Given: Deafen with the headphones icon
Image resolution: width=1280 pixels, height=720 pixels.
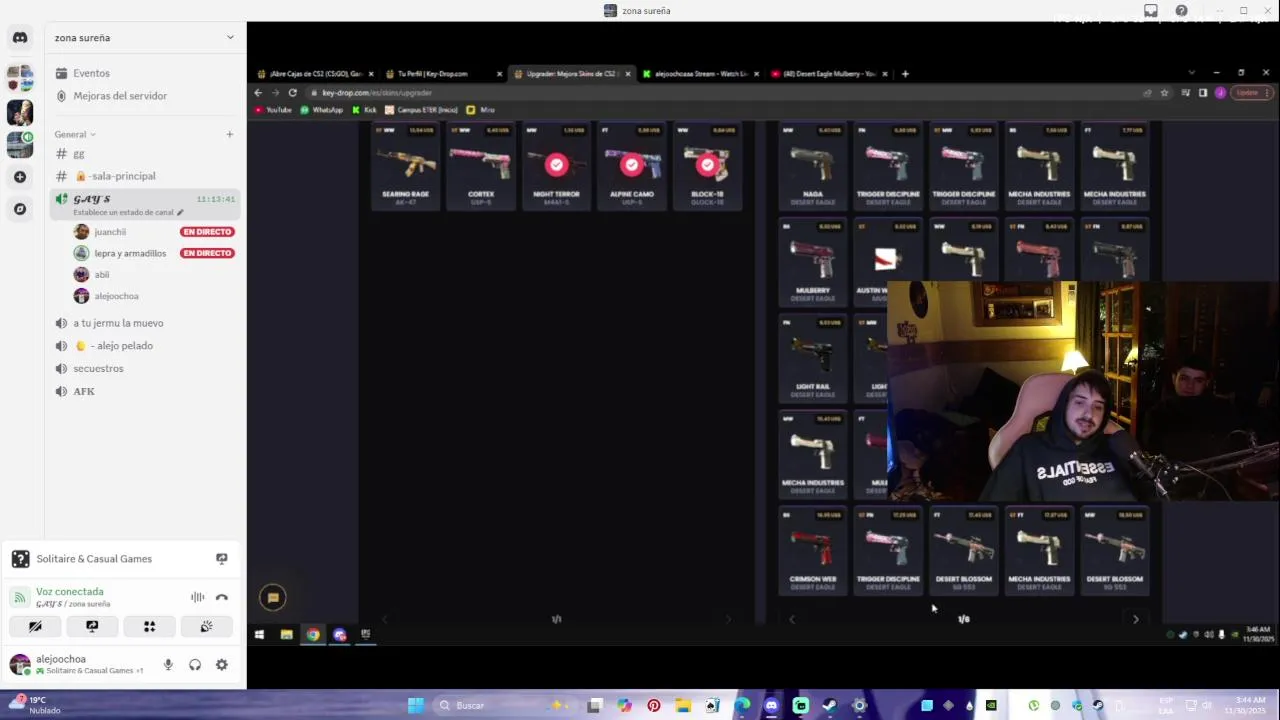Looking at the screenshot, I should 195,665.
